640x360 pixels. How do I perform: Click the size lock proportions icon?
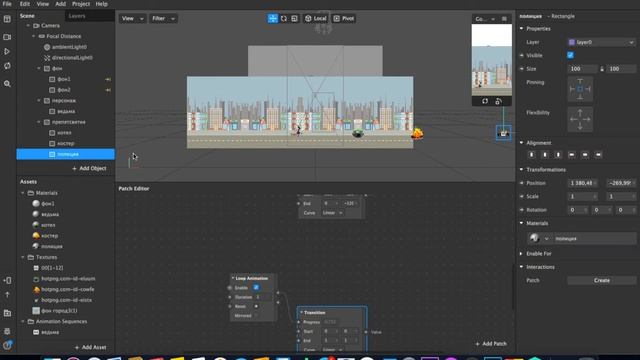[x=602, y=69]
